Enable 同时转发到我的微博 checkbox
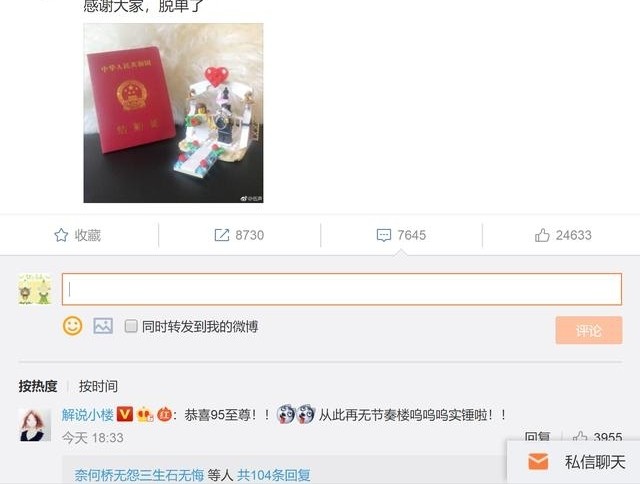This screenshot has width=640, height=484. tap(131, 326)
